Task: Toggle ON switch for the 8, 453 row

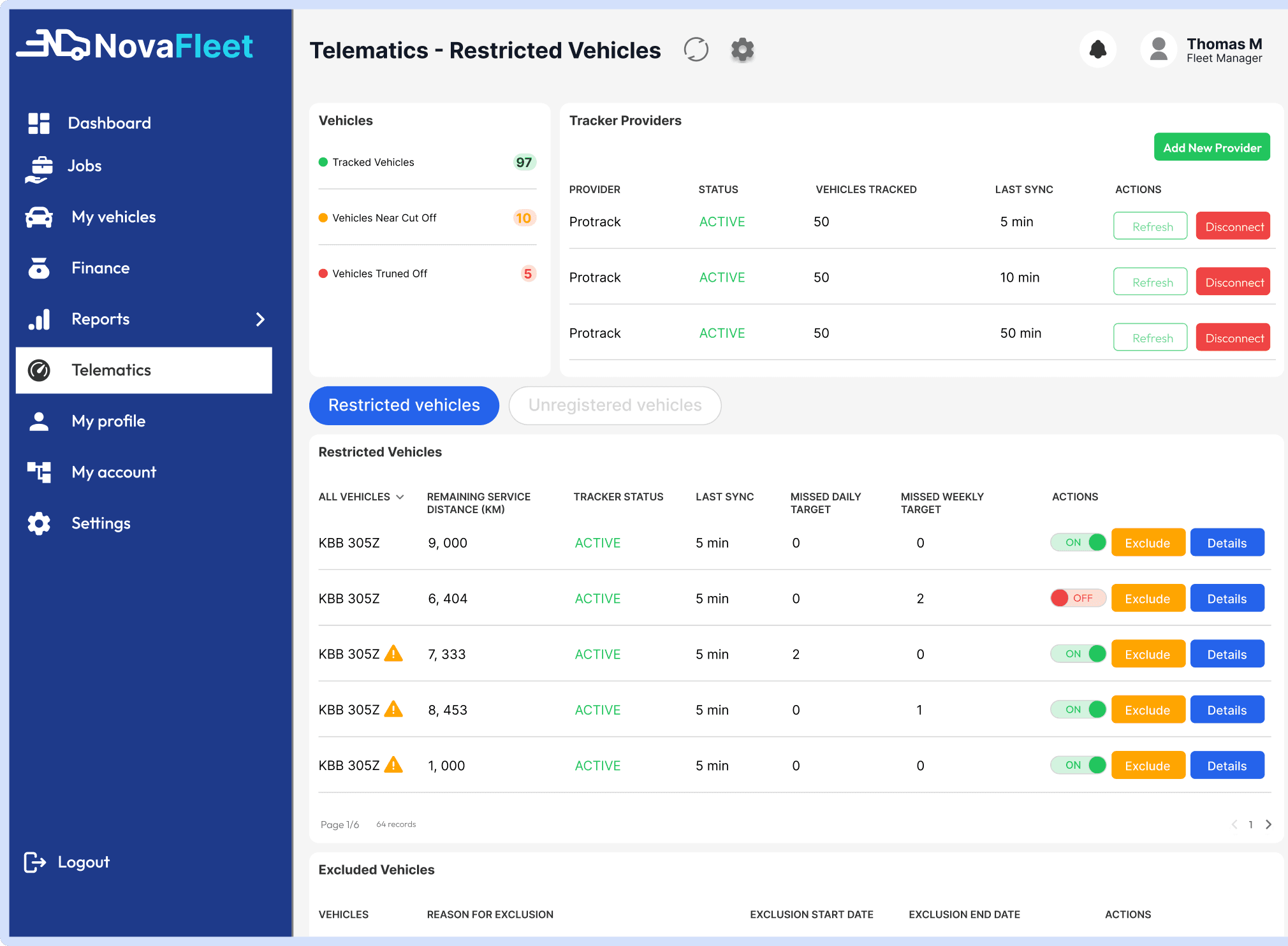Action: point(1078,709)
